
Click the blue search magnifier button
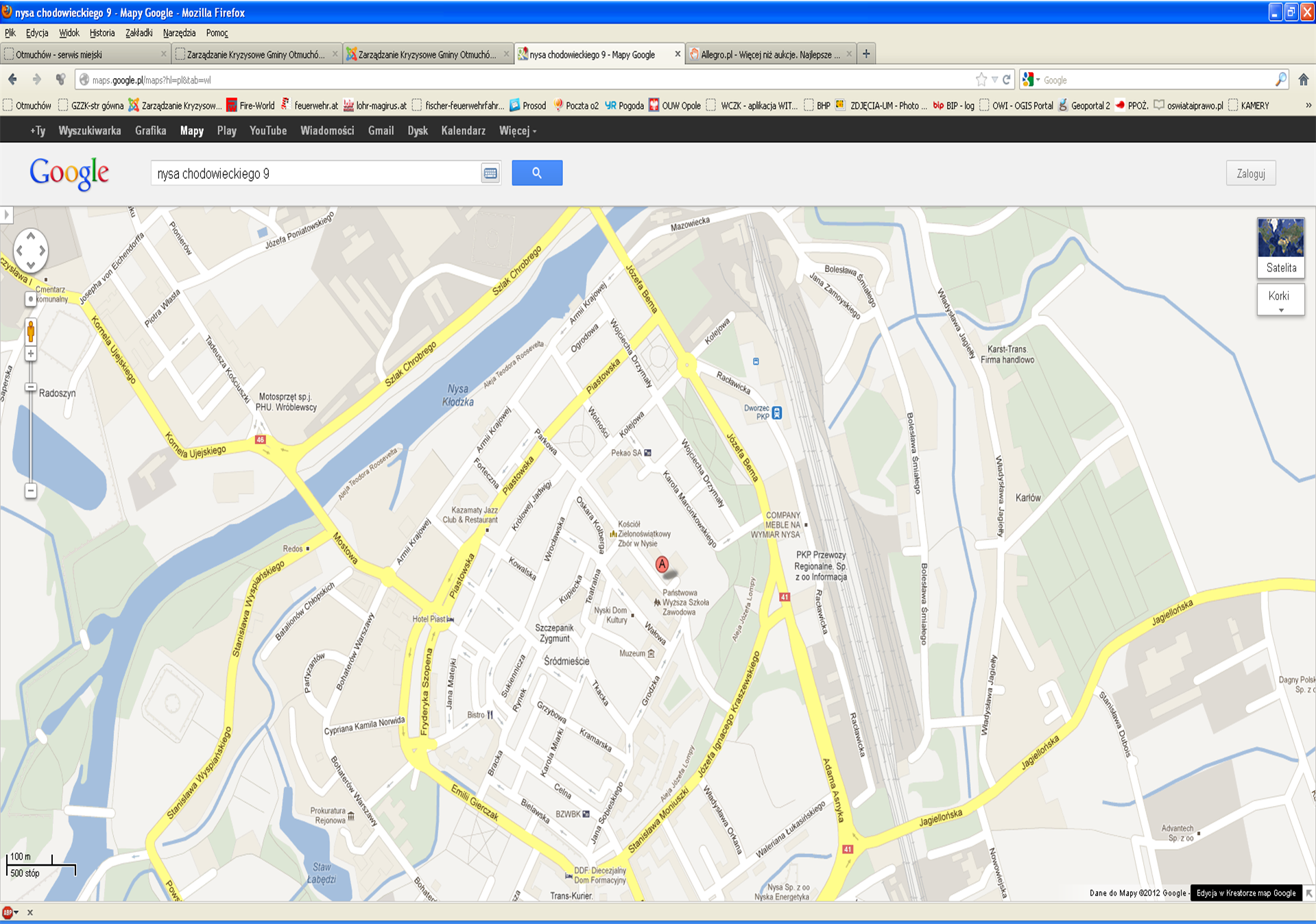point(536,173)
